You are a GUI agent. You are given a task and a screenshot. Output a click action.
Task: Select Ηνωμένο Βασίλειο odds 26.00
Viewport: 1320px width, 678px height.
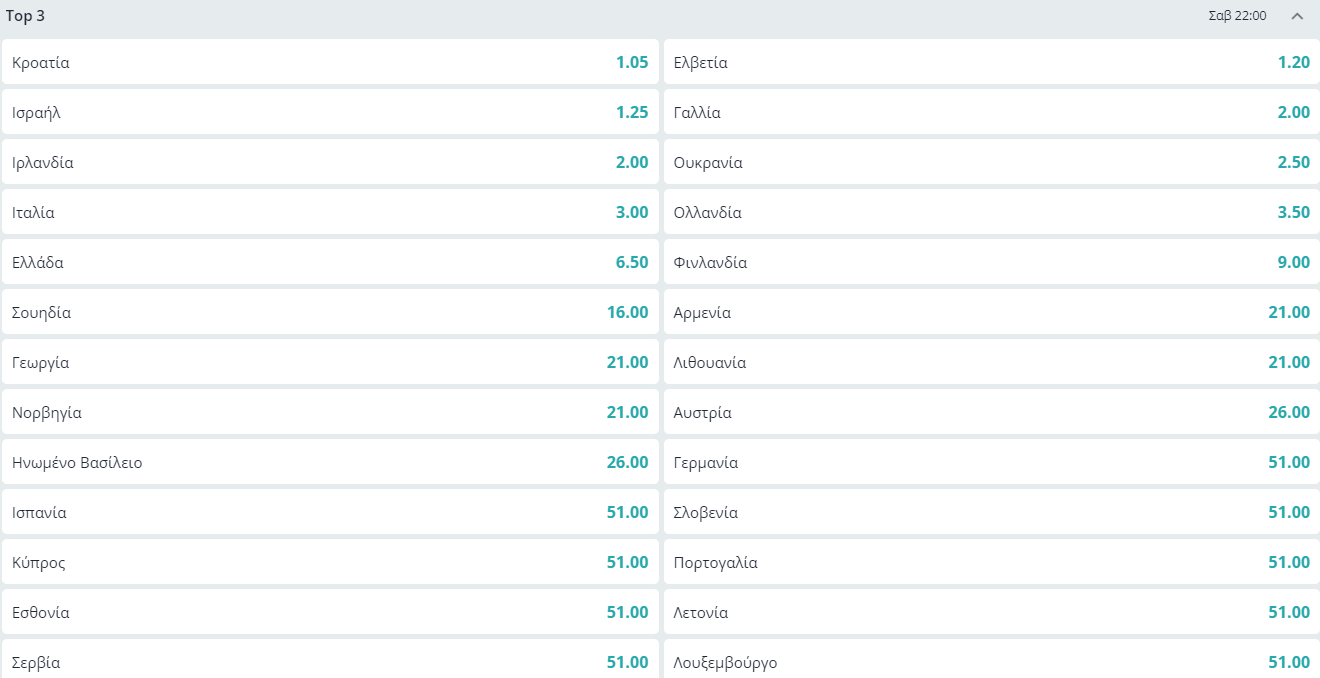[330, 462]
